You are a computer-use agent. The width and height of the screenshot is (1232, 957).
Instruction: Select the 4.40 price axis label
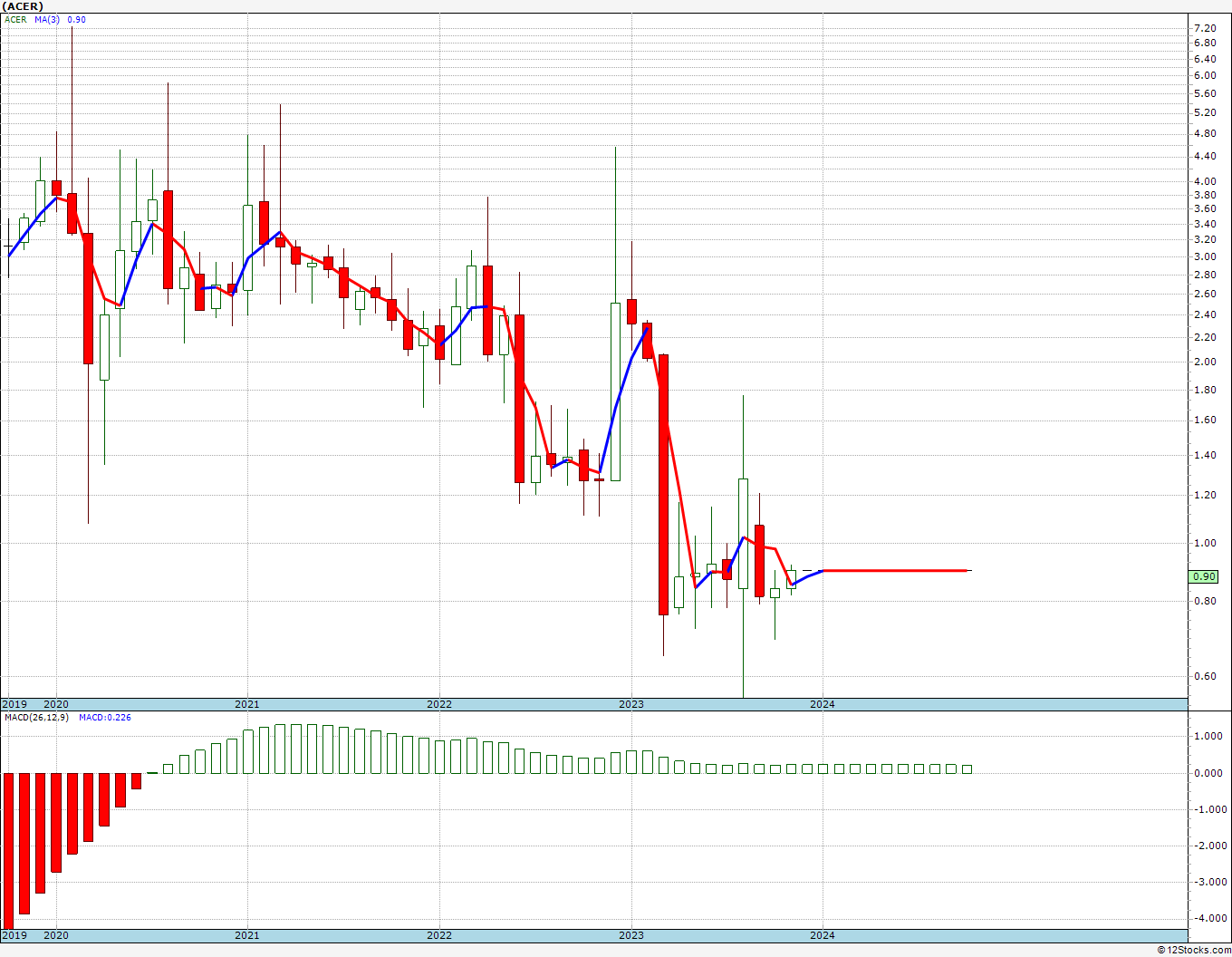1205,156
